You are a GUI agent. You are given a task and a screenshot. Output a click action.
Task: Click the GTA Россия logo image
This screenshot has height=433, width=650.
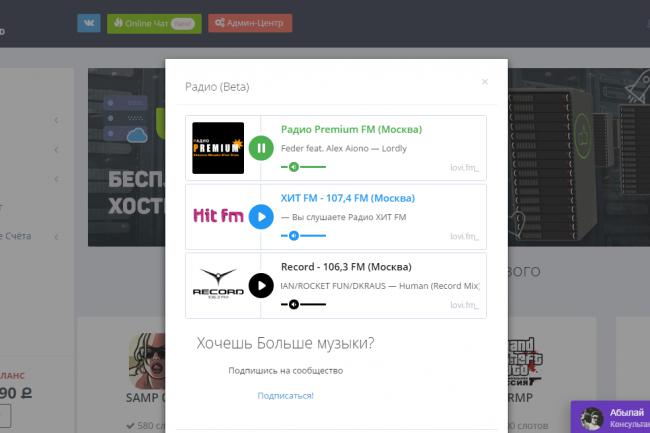(525, 363)
